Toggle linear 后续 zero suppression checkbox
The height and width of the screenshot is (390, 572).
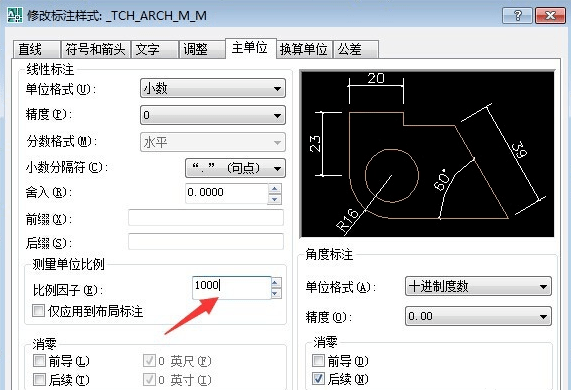(39, 379)
